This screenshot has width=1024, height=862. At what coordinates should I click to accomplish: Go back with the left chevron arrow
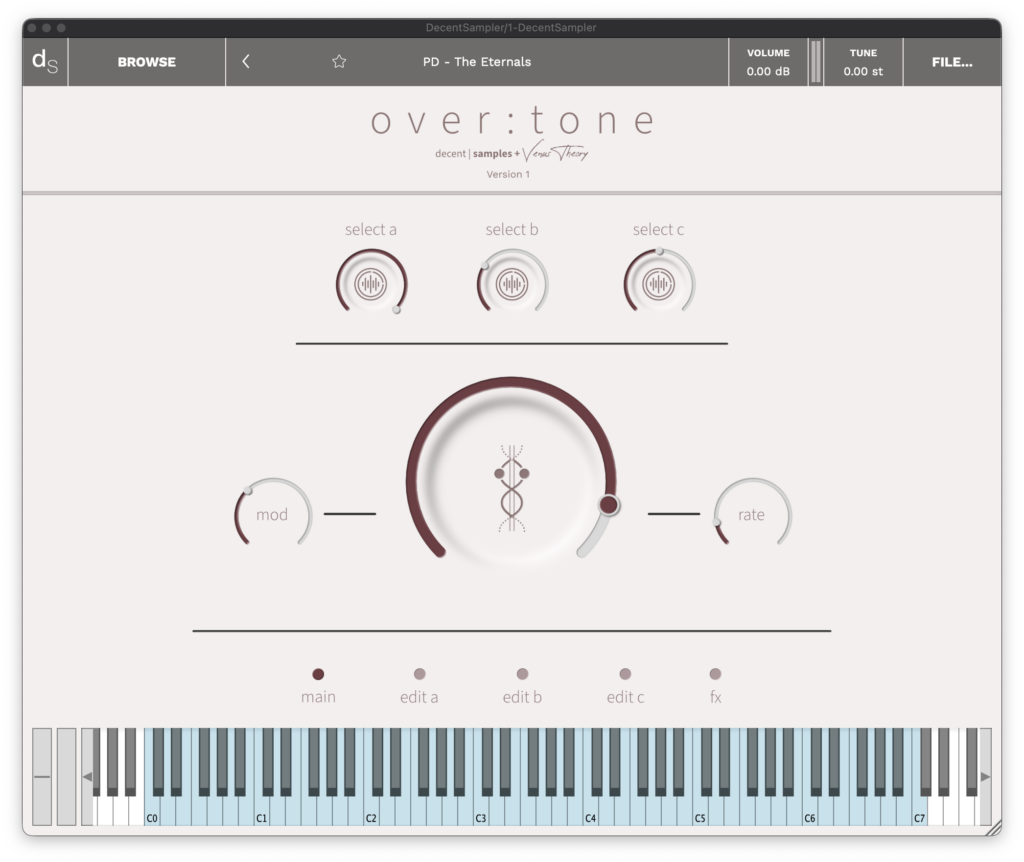(x=246, y=62)
